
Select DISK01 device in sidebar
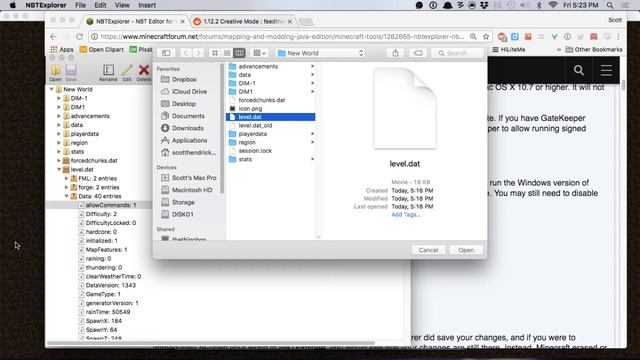pyautogui.click(x=182, y=214)
